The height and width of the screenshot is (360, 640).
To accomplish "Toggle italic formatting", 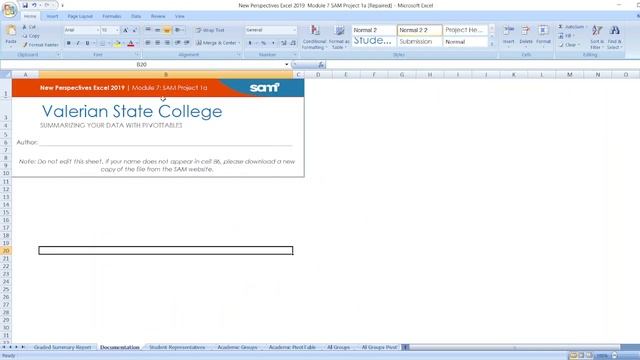I will [78, 43].
